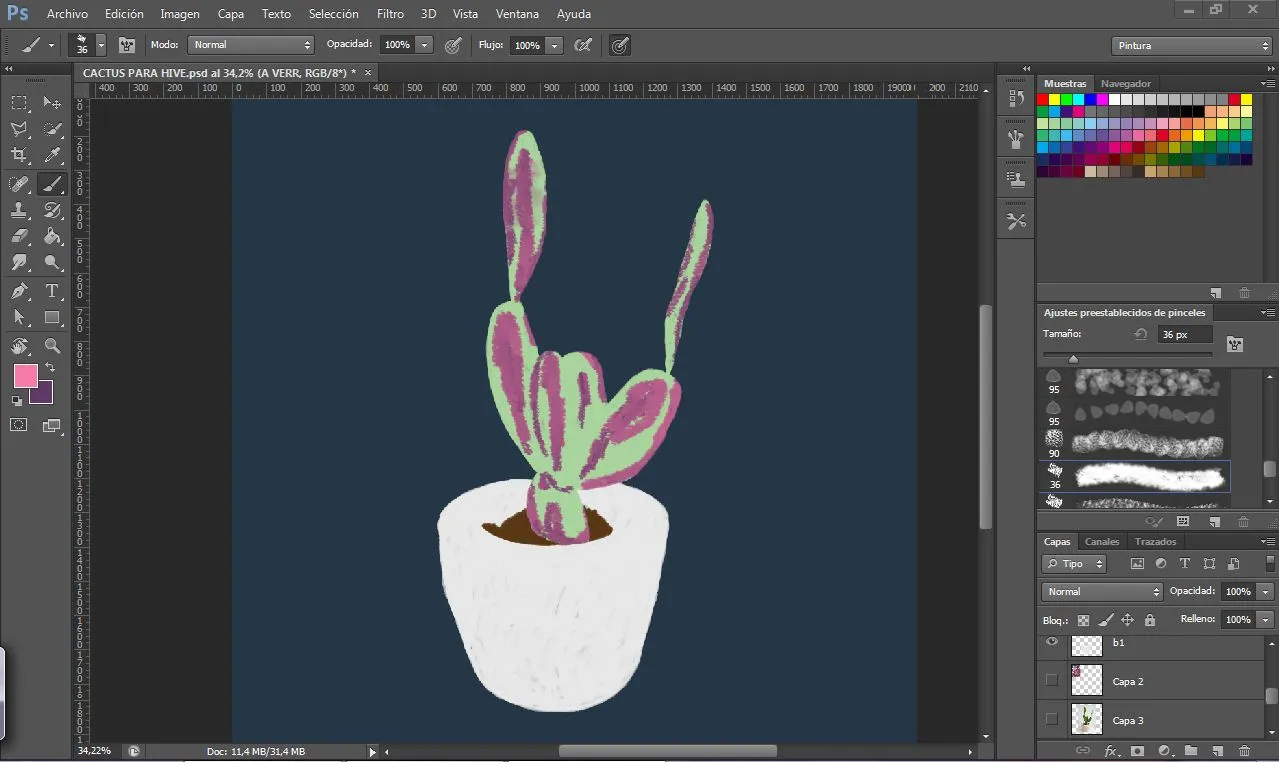Toggle lock all for layer
Image resolution: width=1279 pixels, height=762 pixels.
[1150, 620]
